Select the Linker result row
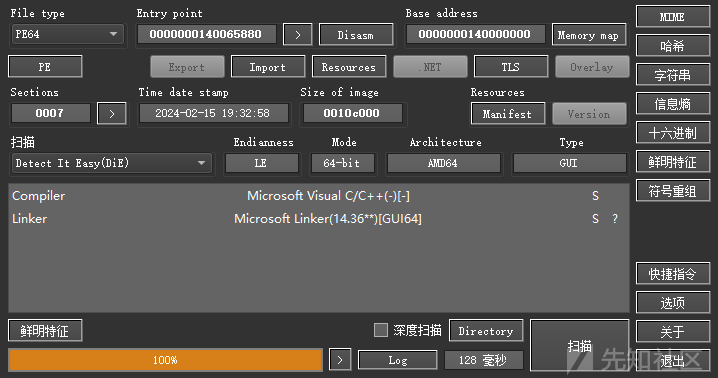Screen dimensions: 718x378 click(319, 219)
